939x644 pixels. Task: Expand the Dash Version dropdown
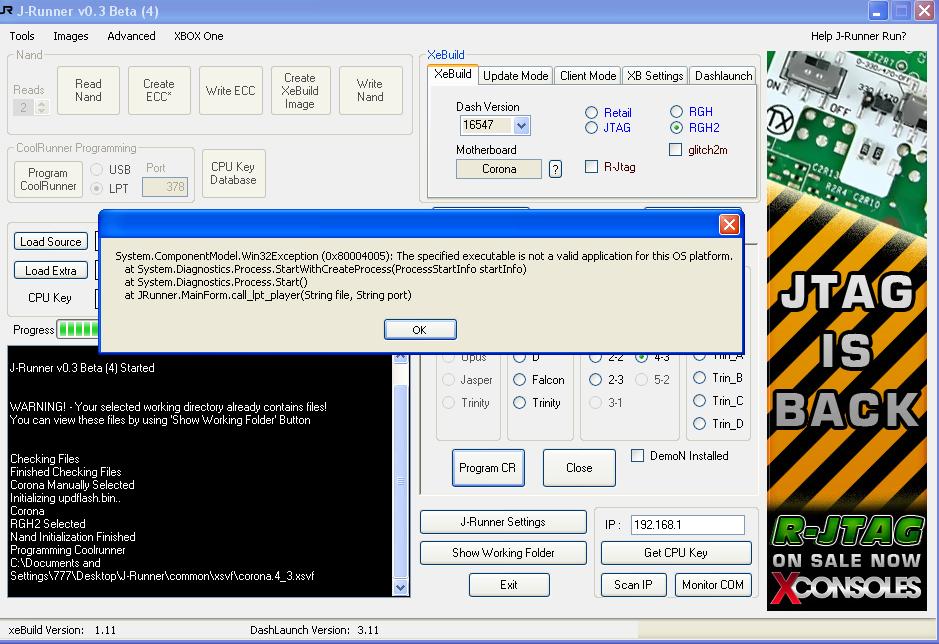pyautogui.click(x=521, y=125)
